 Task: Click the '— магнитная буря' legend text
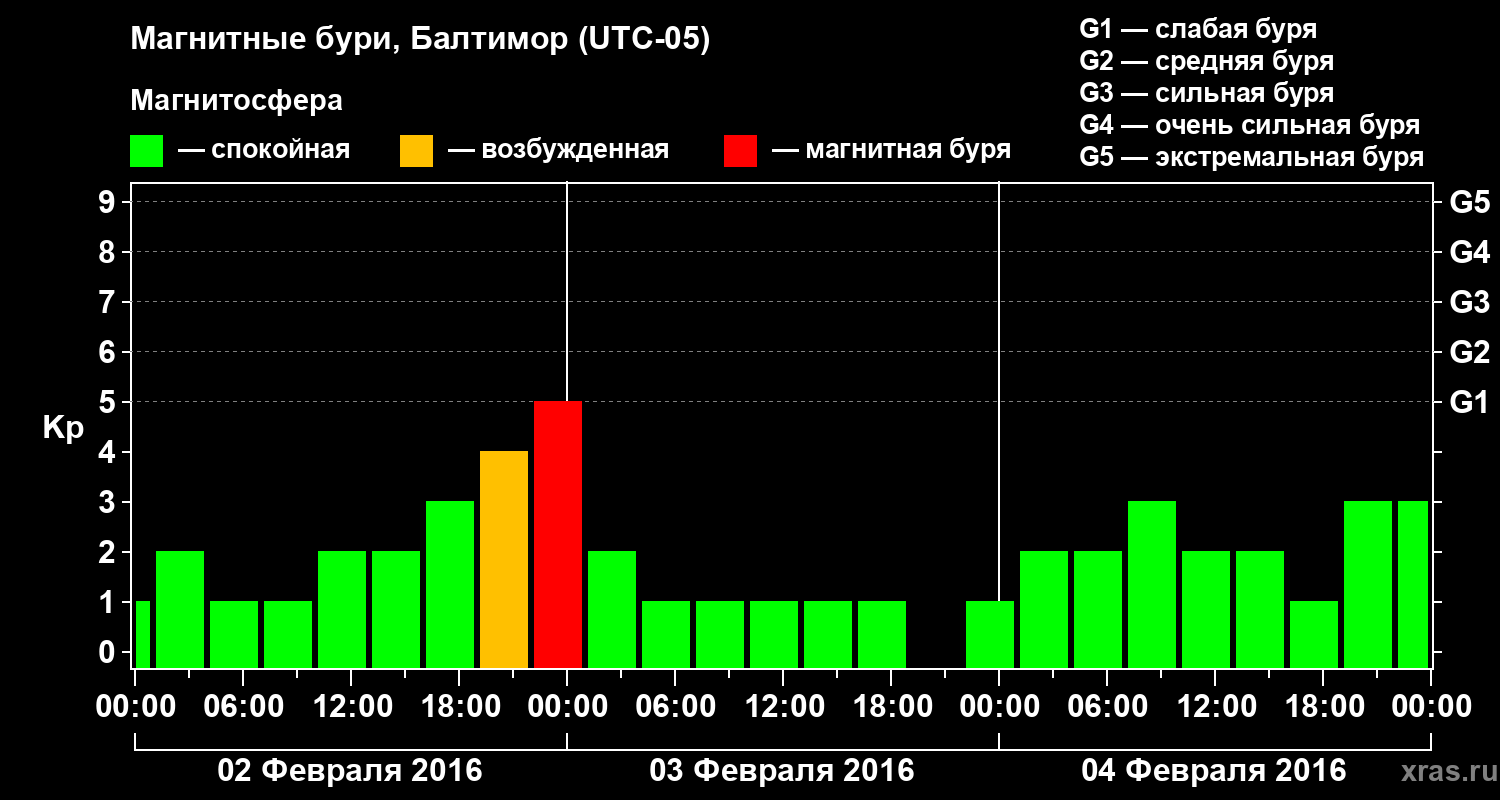click(892, 151)
